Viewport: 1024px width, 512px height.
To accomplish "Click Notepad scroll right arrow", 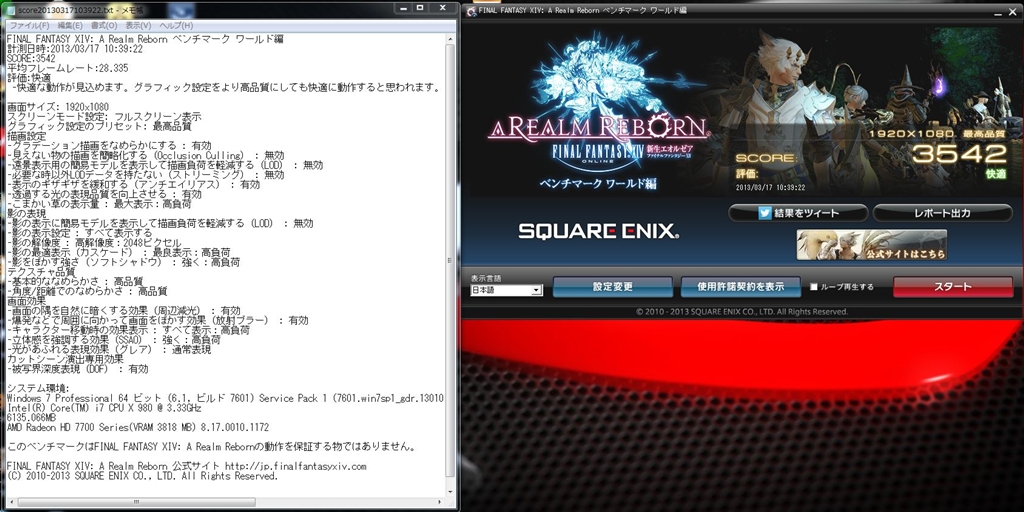I will pos(440,502).
